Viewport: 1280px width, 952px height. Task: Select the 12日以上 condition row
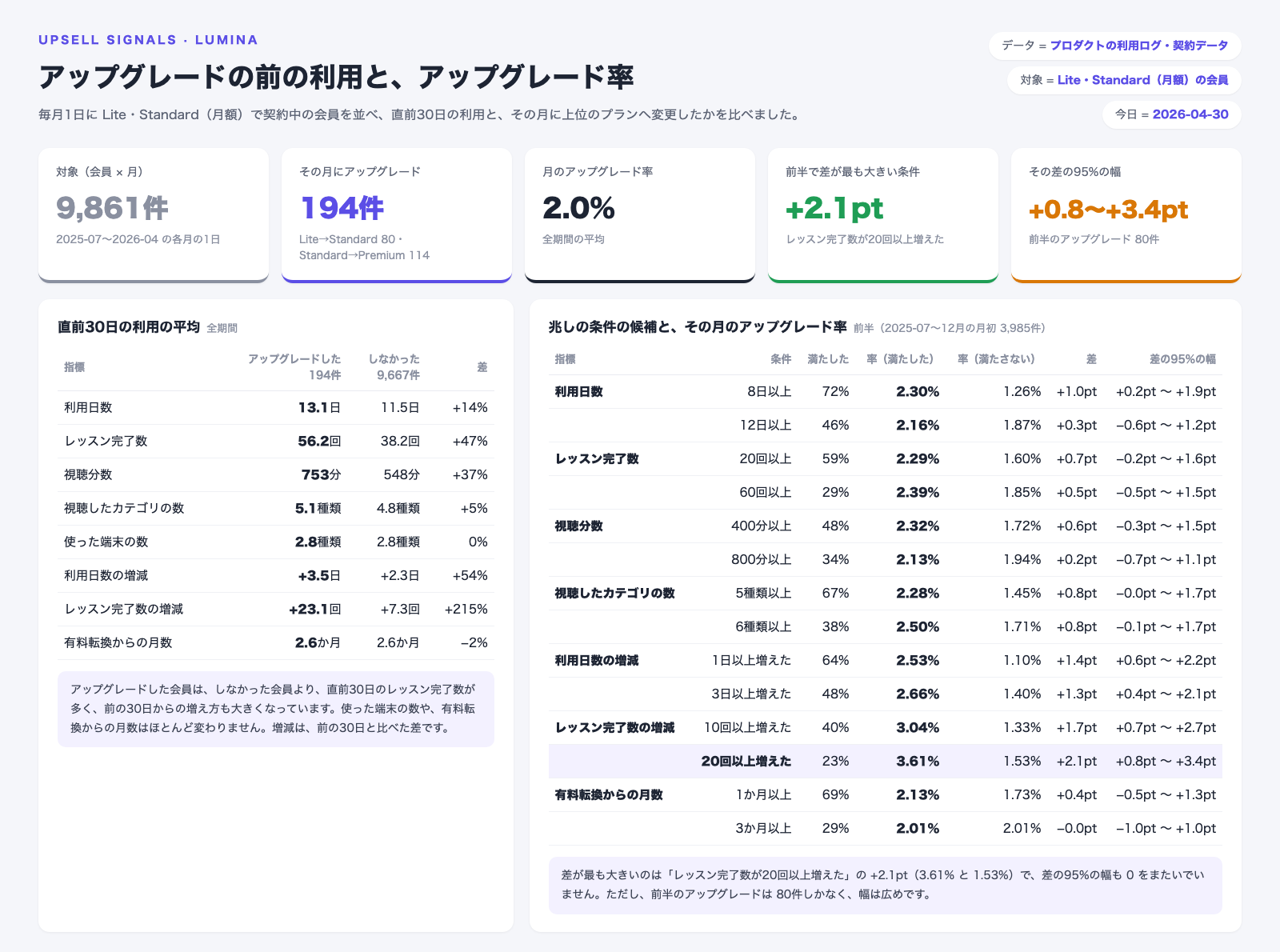tap(886, 426)
